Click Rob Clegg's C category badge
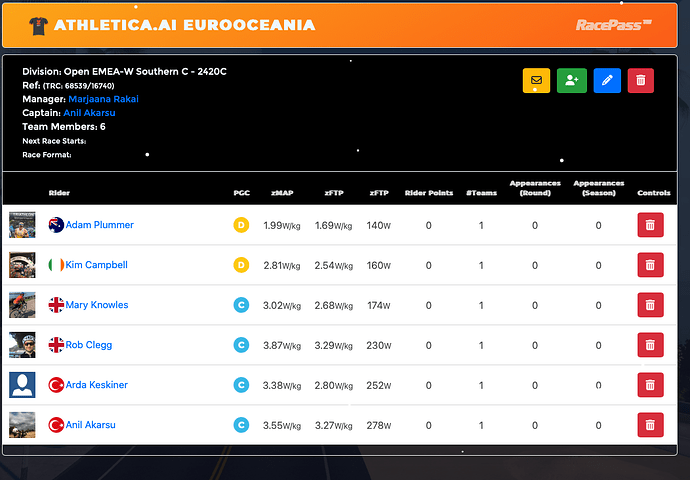Viewport: 690px width, 480px height. (x=241, y=345)
